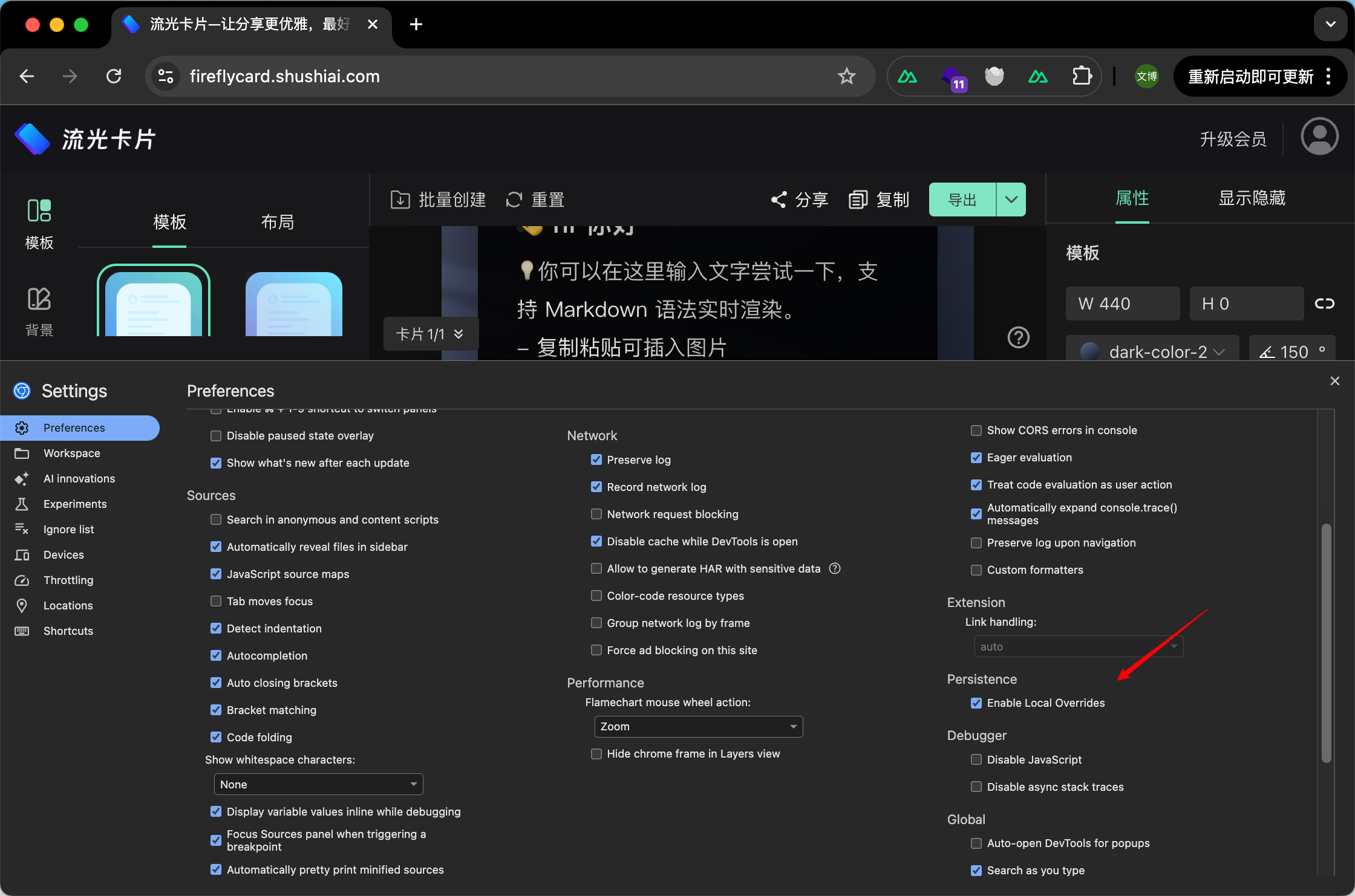Click the dark-color-2 color swatch

pos(1089,351)
